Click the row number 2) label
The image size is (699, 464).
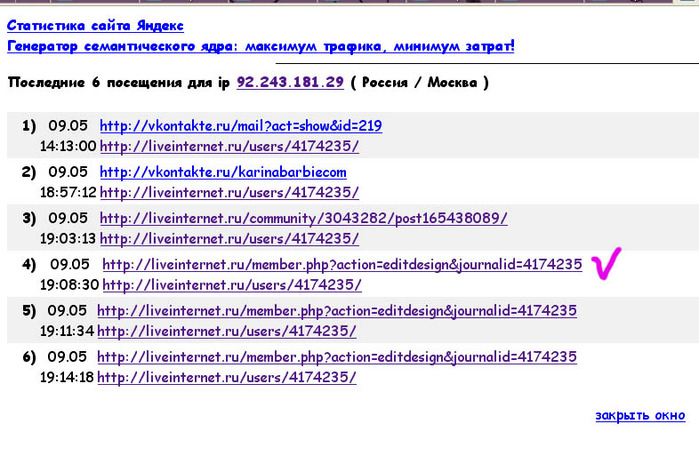(29, 172)
